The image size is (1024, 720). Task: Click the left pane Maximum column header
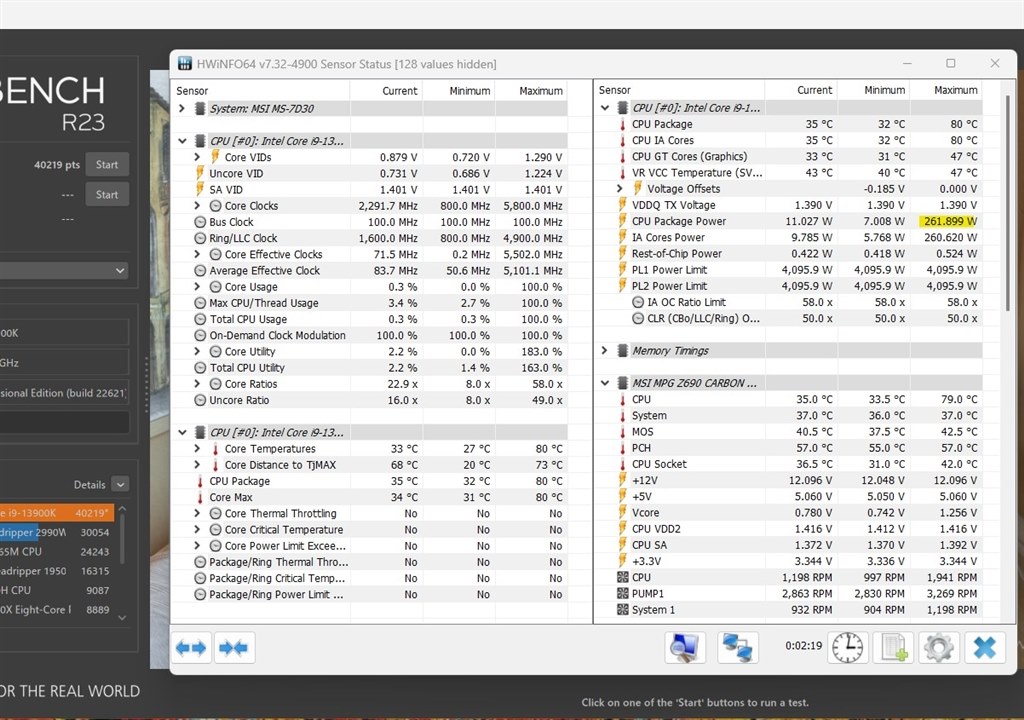[531, 91]
